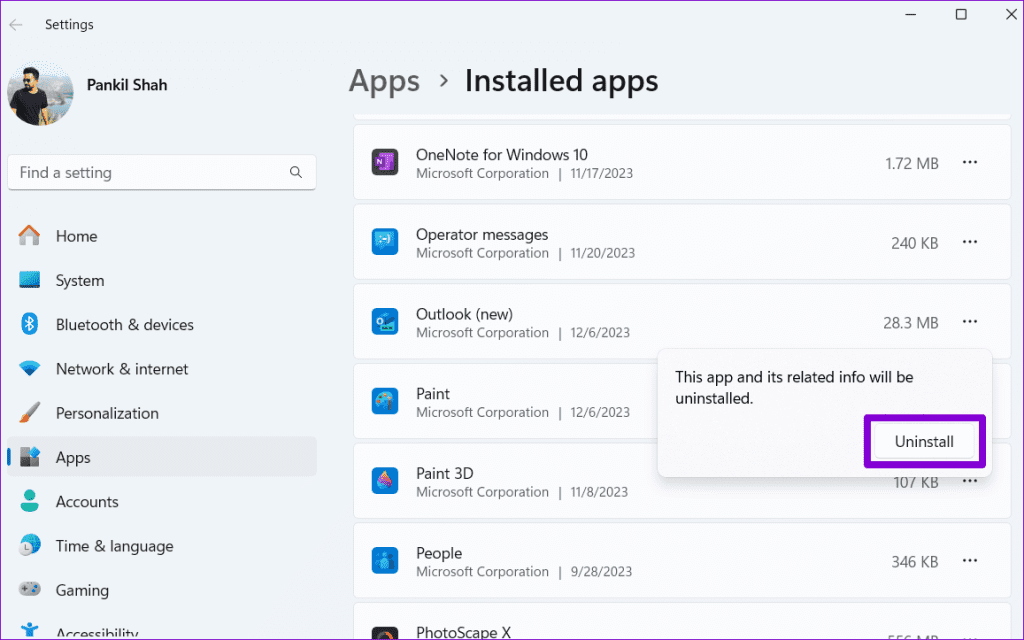Image resolution: width=1024 pixels, height=640 pixels.
Task: Click the Paint app icon
Action: click(x=385, y=401)
